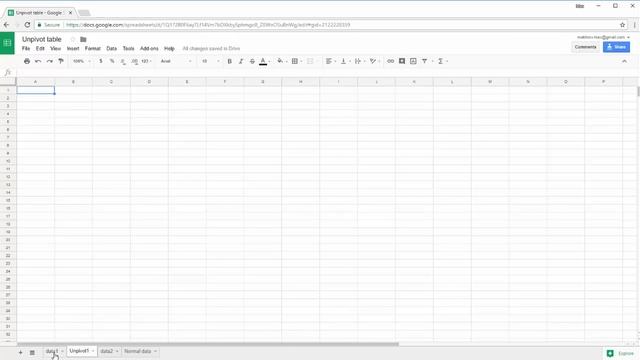Close the Unpivot table browser tab
Image resolution: width=640 pixels, height=360 pixels.
pyautogui.click(x=70, y=13)
